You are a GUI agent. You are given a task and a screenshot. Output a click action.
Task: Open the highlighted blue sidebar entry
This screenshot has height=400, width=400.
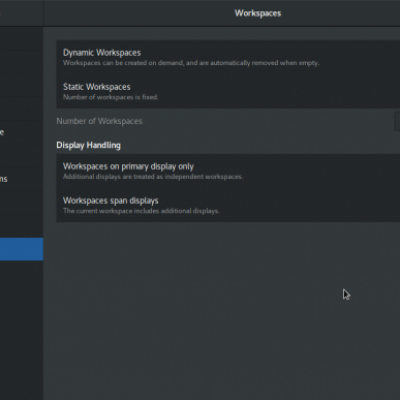click(x=21, y=249)
